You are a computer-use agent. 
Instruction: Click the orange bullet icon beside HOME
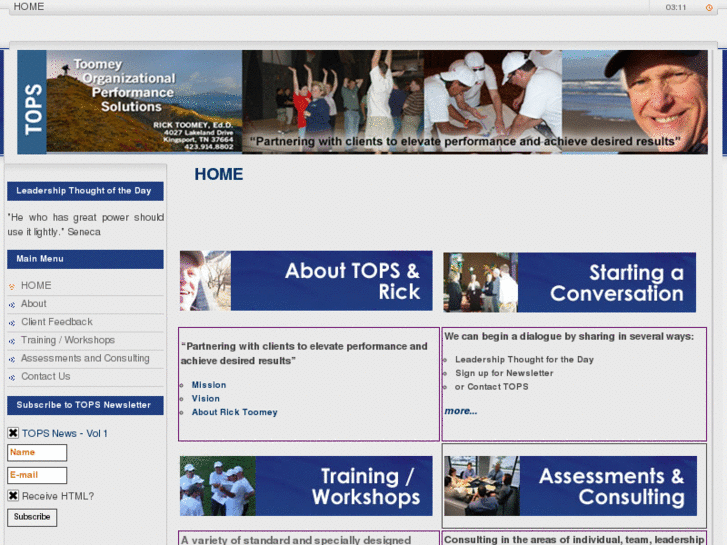12,287
